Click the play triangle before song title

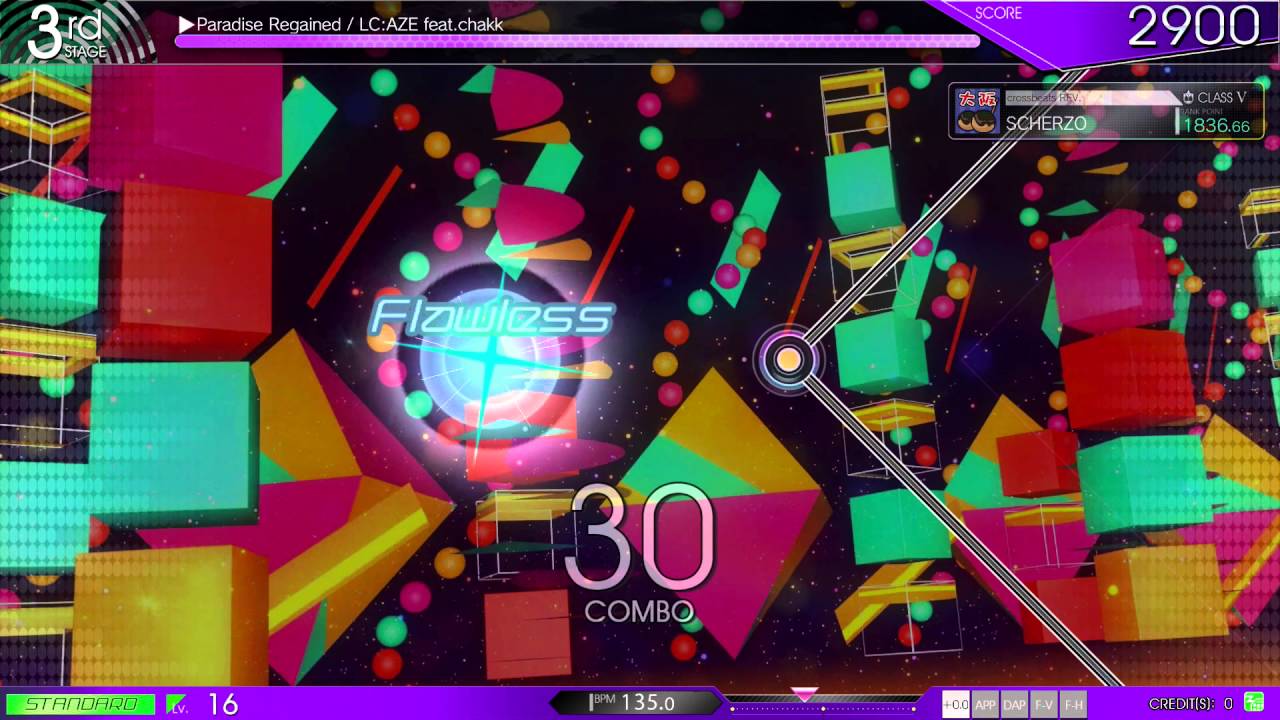pos(186,23)
